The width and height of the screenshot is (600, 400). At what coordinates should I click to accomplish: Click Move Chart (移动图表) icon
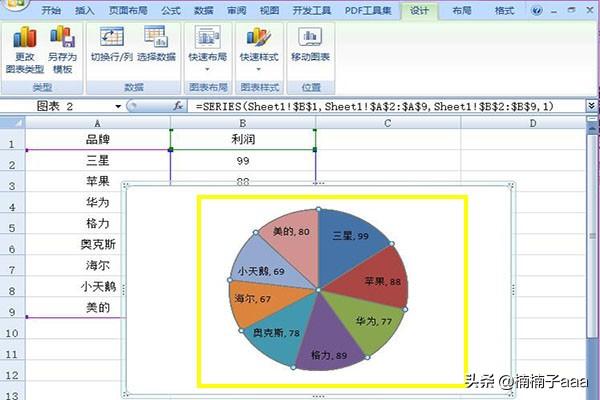310,44
